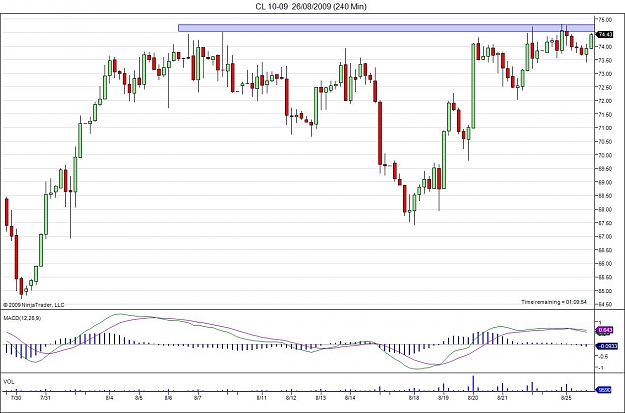Viewport: 625px width, 413px height.
Task: Click the VOL panel label
Action: [9, 382]
